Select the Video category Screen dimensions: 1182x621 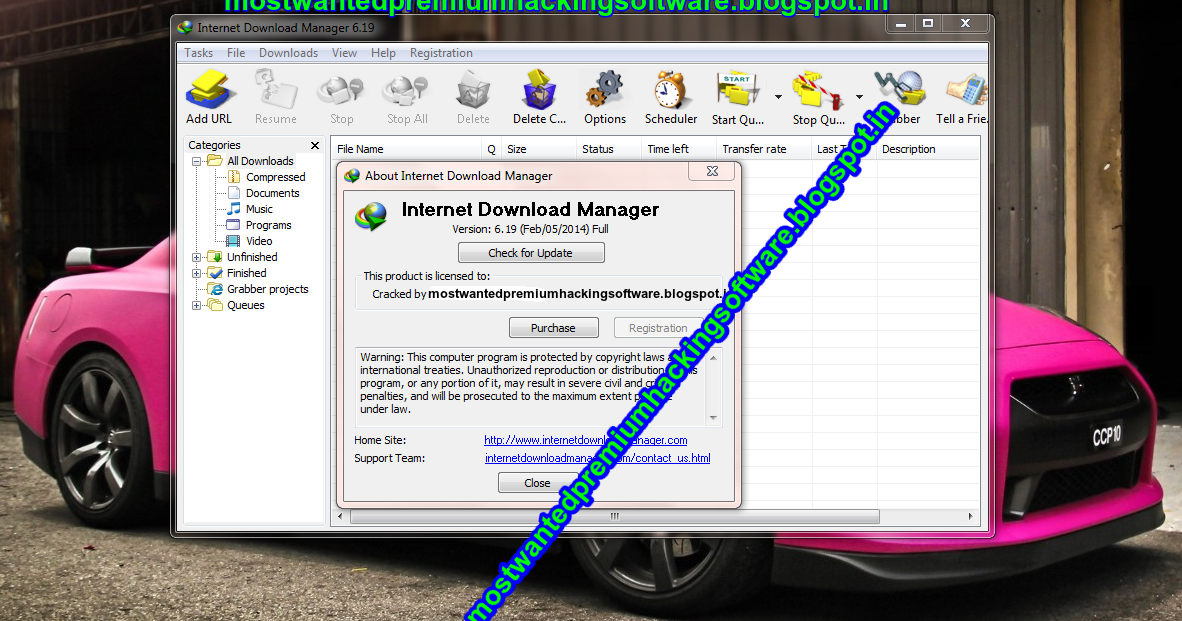click(x=259, y=241)
